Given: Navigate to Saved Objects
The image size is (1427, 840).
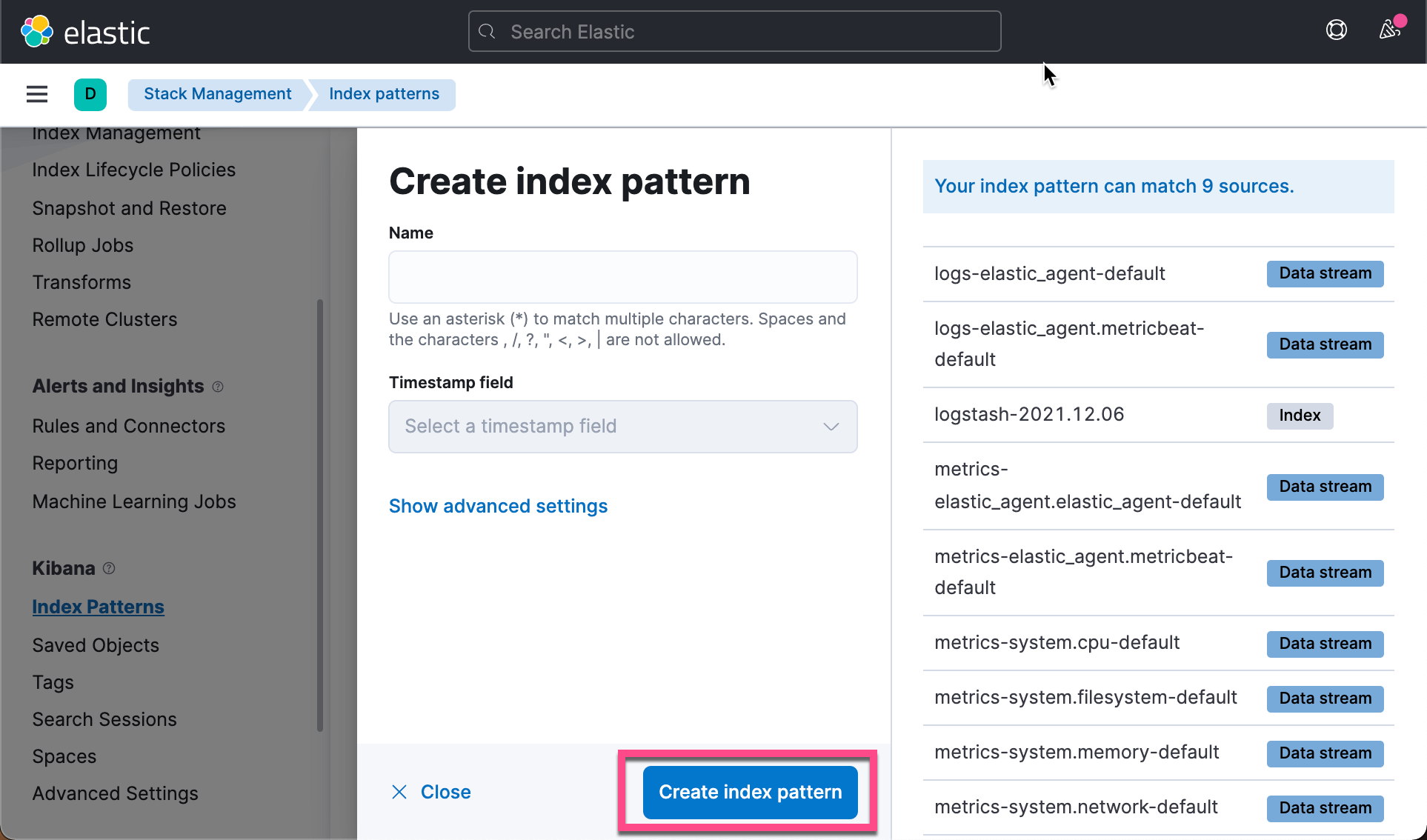Looking at the screenshot, I should tap(96, 645).
